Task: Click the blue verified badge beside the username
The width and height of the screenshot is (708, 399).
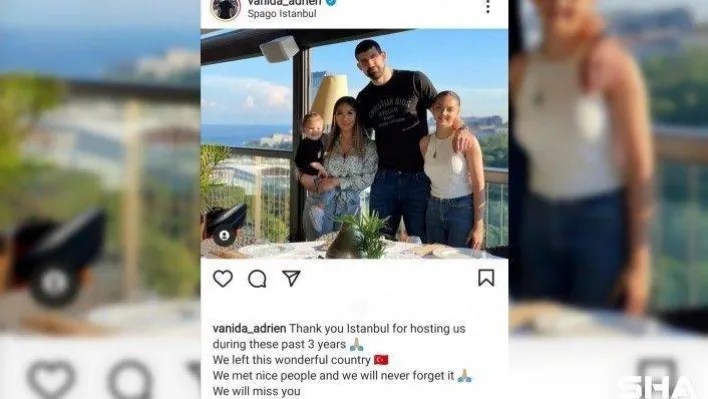Action: (x=331, y=2)
